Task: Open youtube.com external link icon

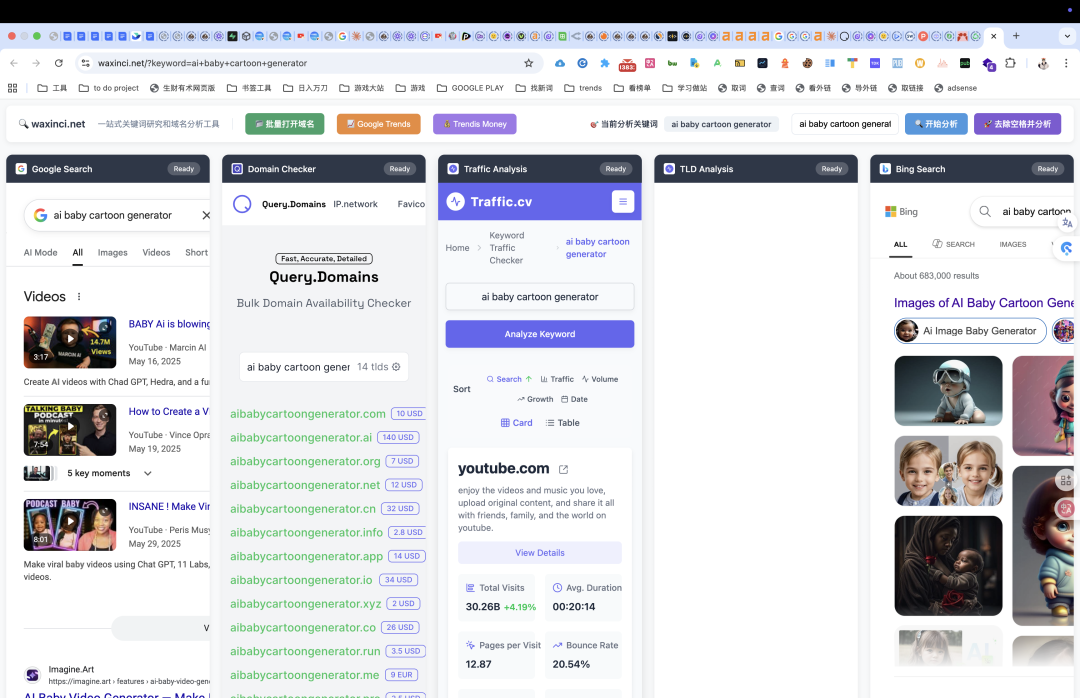Action: coord(563,469)
